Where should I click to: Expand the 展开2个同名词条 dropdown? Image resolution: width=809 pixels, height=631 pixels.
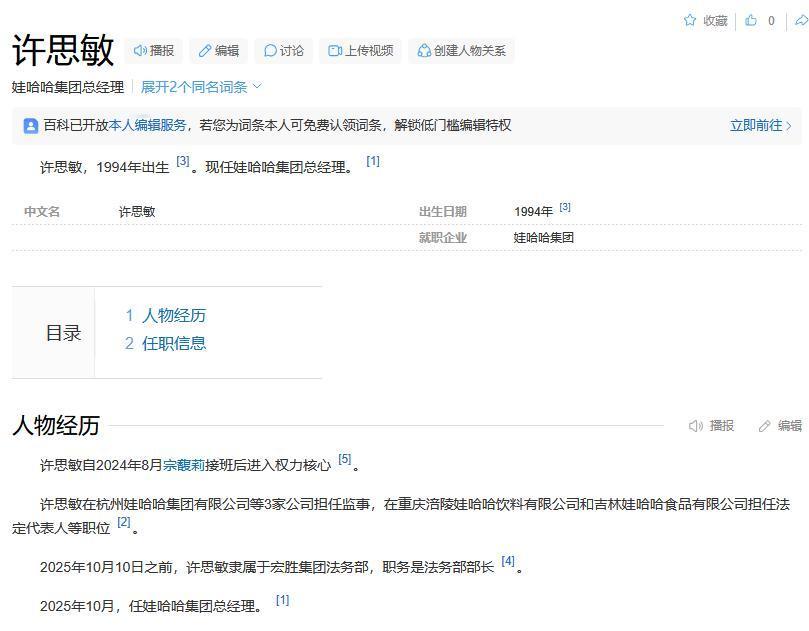coord(201,87)
